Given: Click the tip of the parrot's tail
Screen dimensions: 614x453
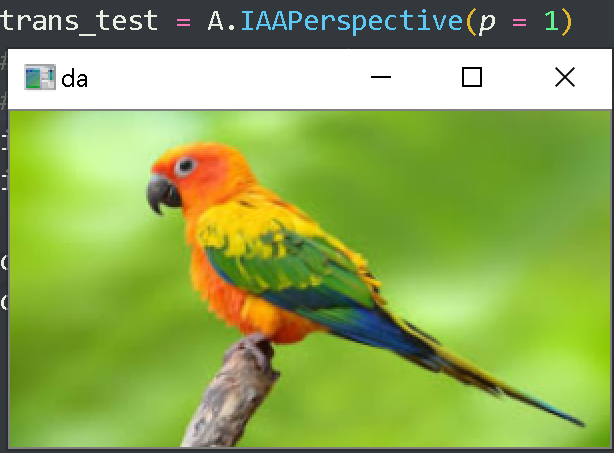Looking at the screenshot, I should [578, 421].
